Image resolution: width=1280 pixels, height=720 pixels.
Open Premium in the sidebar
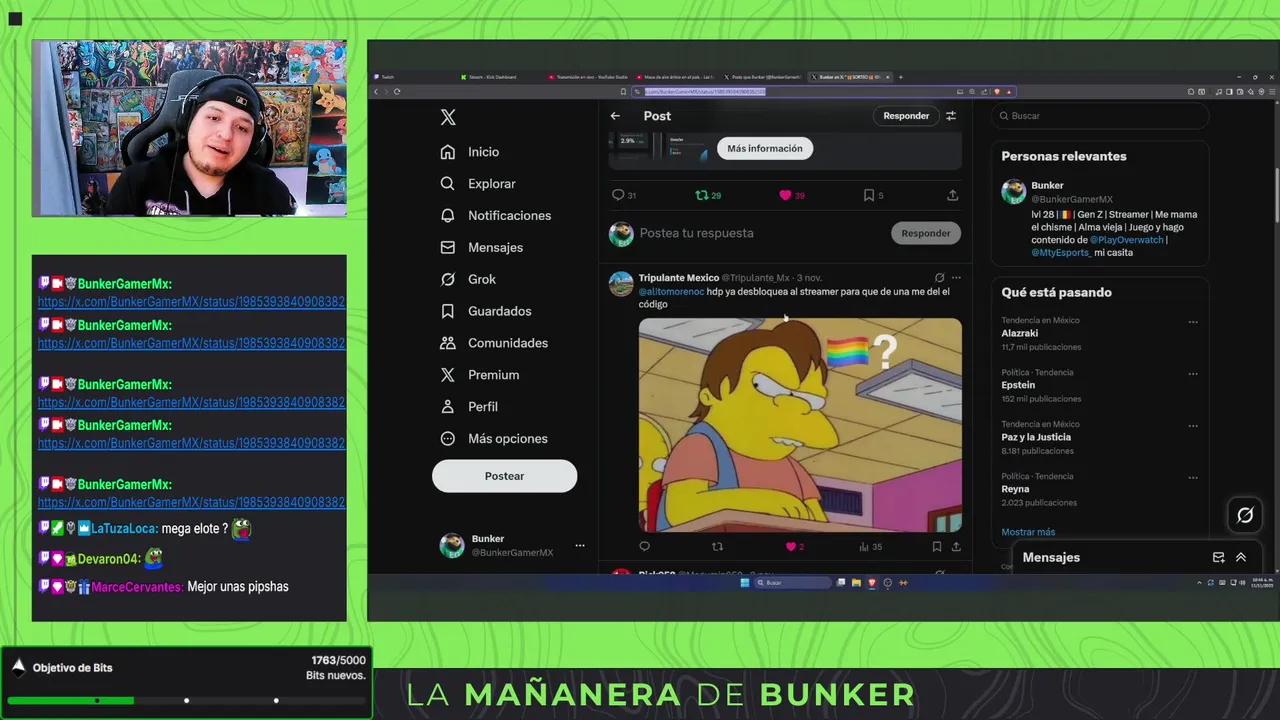[480, 375]
